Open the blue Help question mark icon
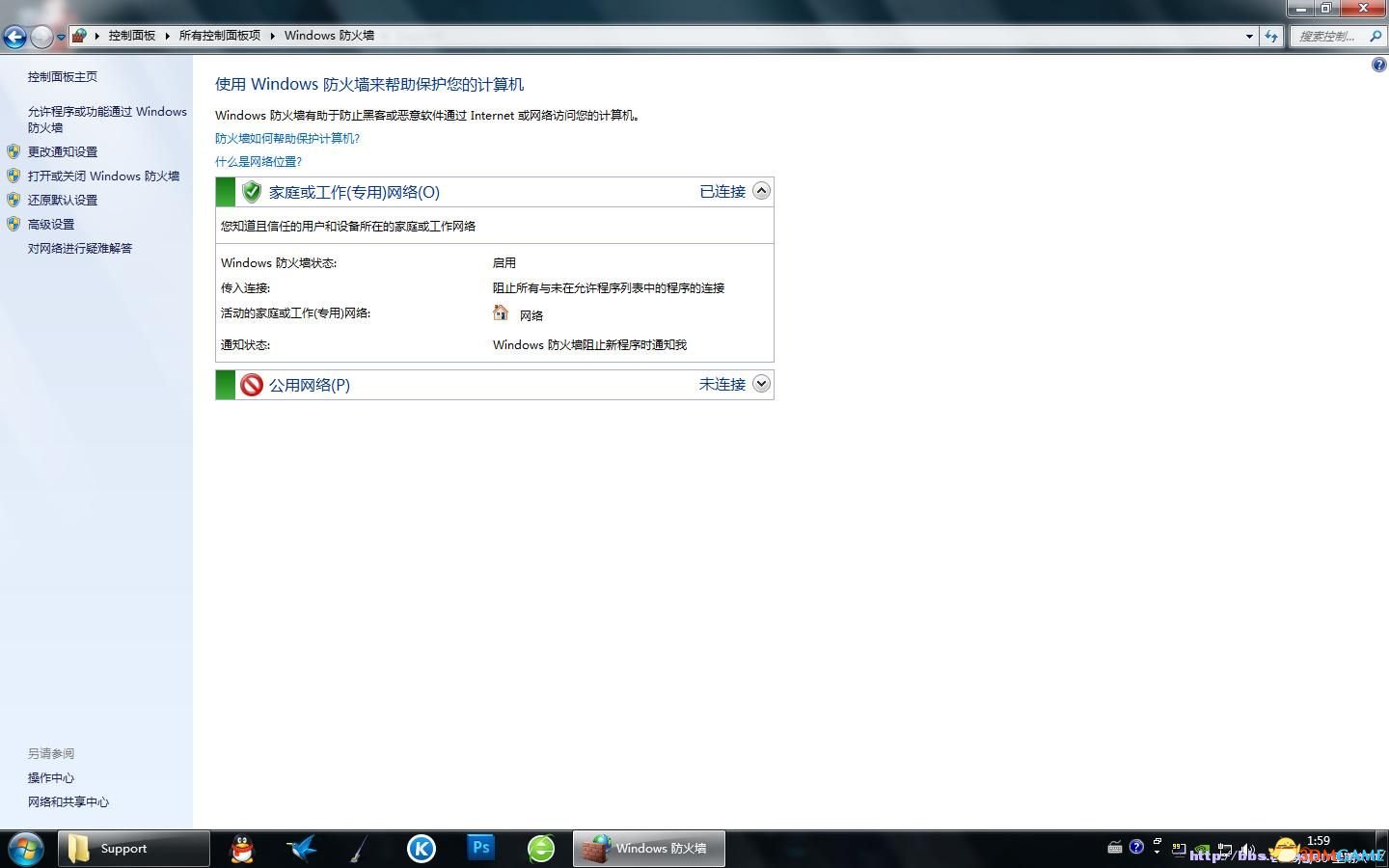Screen dimensions: 1389x868 point(1379,65)
